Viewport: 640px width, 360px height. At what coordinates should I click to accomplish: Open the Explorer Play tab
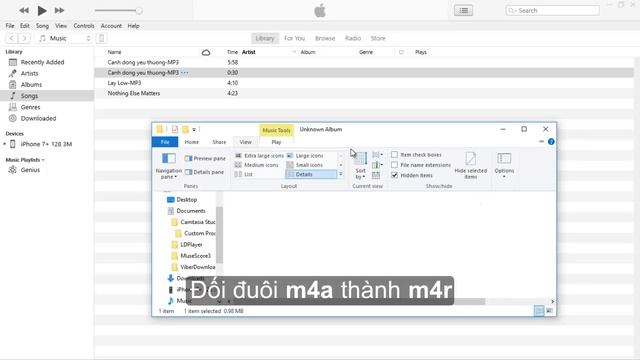tap(276, 142)
